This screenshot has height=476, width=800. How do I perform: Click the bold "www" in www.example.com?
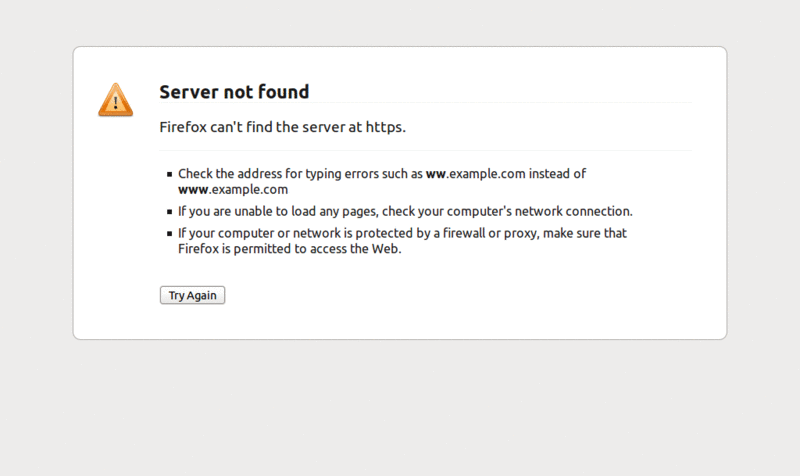[x=193, y=189]
